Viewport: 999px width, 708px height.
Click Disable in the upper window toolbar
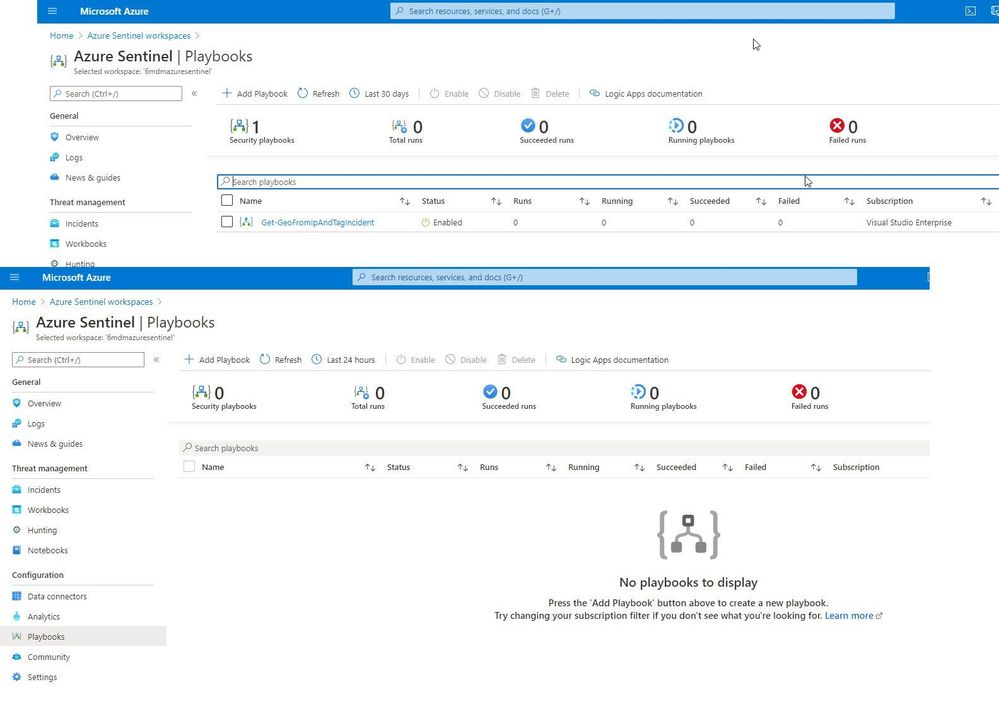pyautogui.click(x=500, y=94)
